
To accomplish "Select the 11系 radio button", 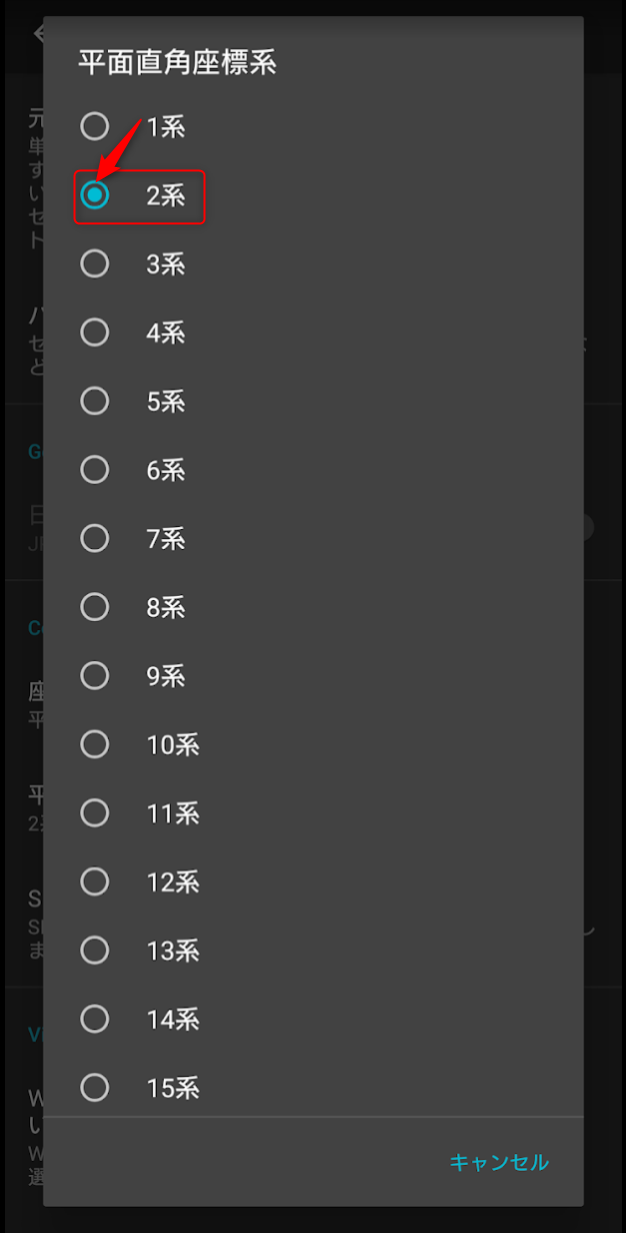I will point(95,813).
